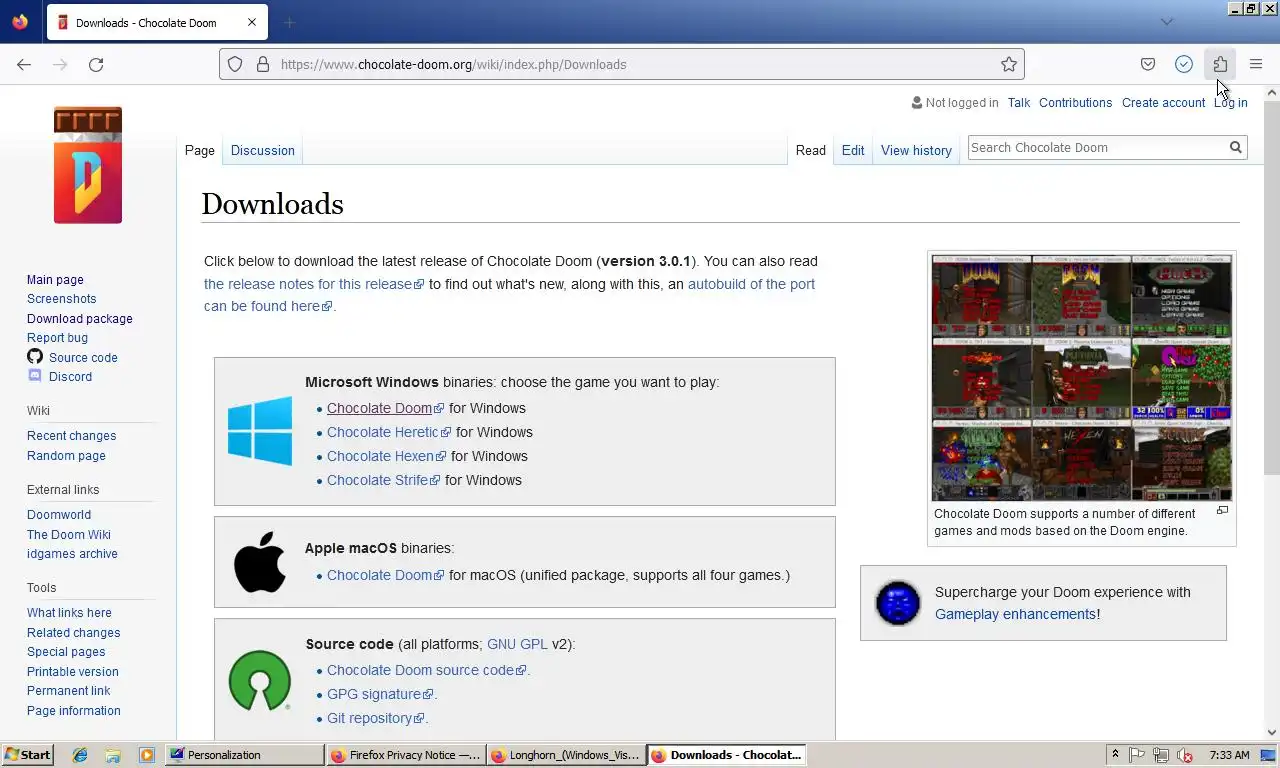Select the Read tab
The height and width of the screenshot is (768, 1280).
pos(811,150)
